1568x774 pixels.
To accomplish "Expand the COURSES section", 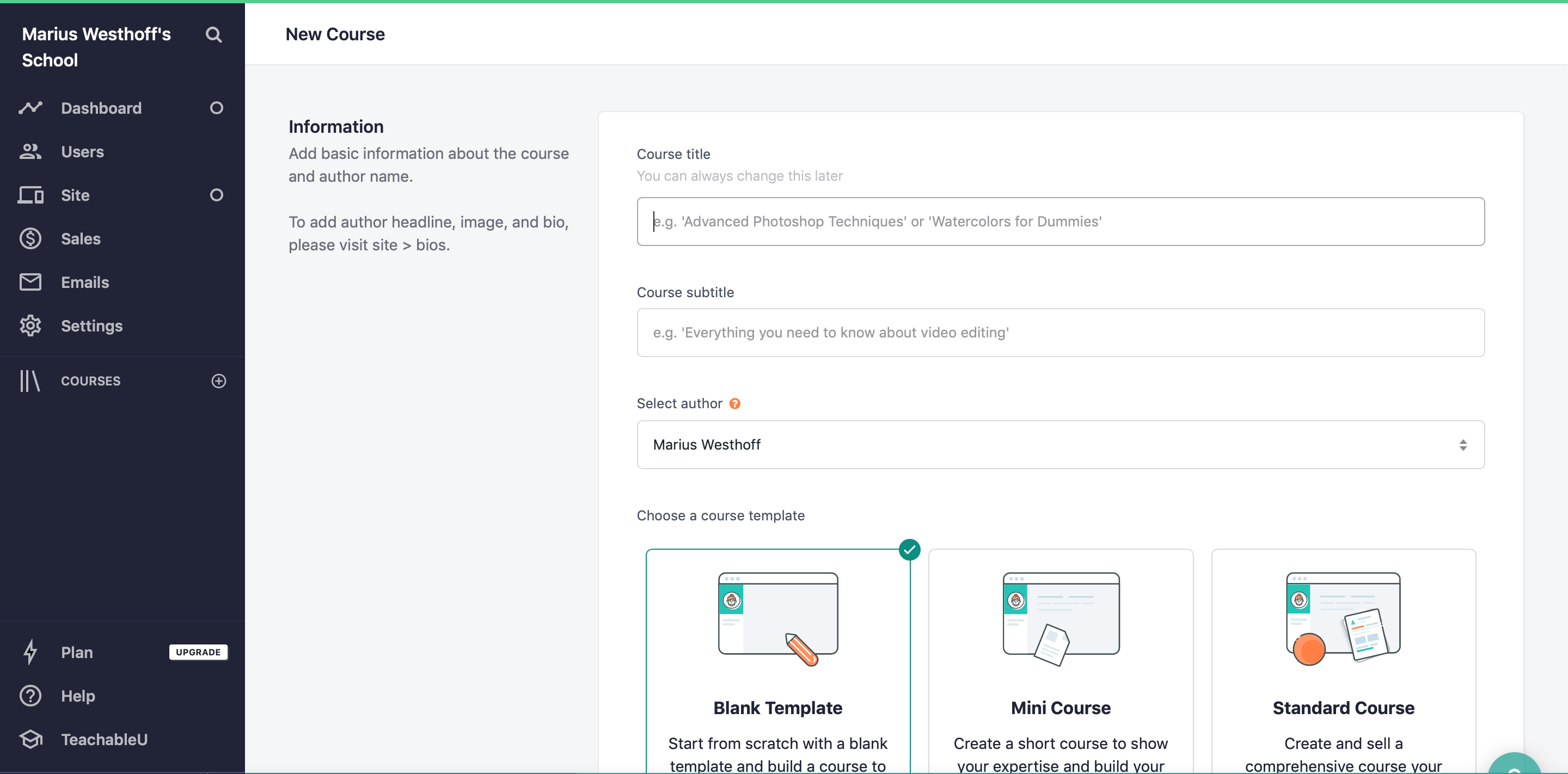I will [90, 381].
